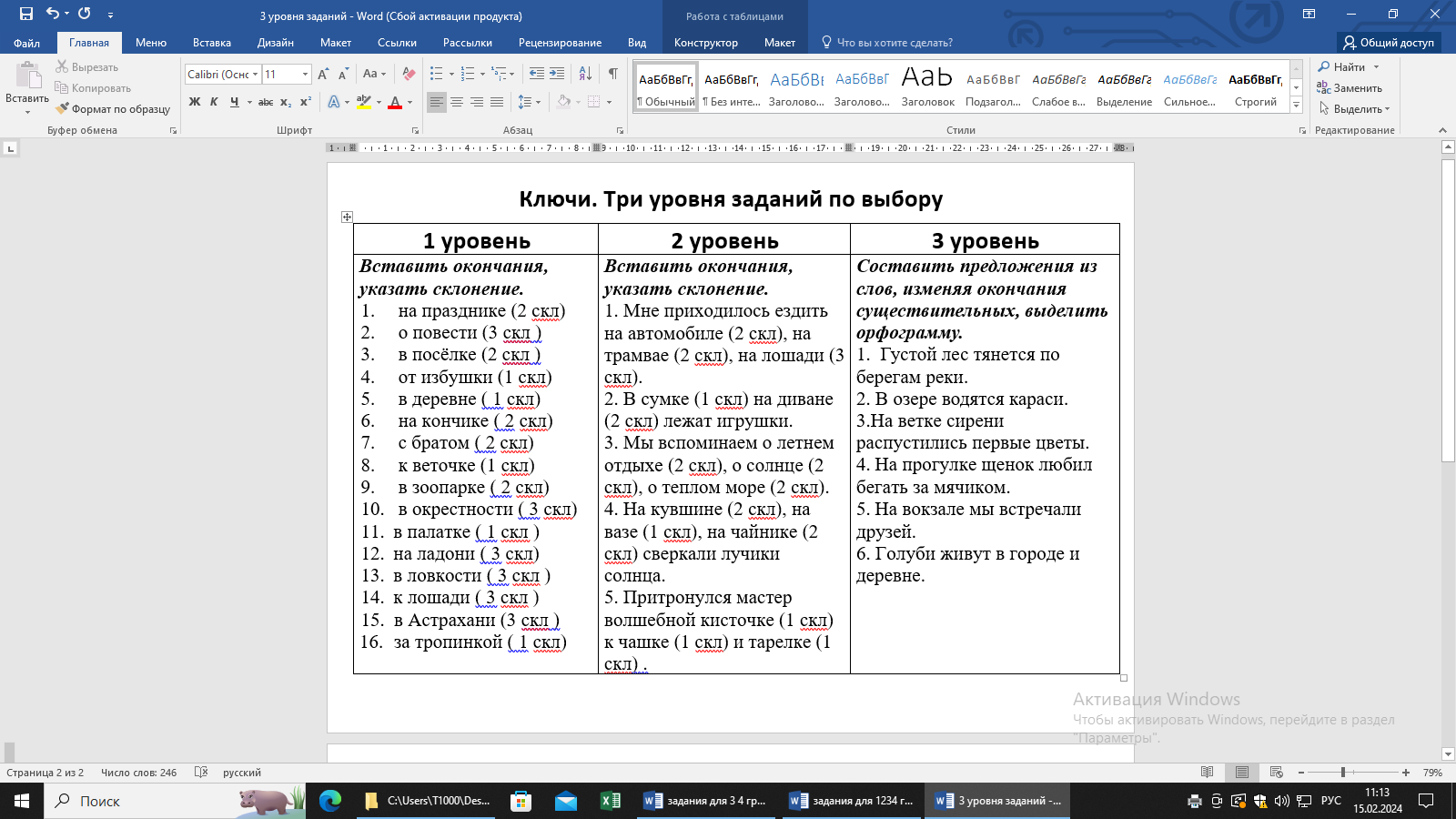Toggle Bold formatting (Ж)

pyautogui.click(x=195, y=102)
